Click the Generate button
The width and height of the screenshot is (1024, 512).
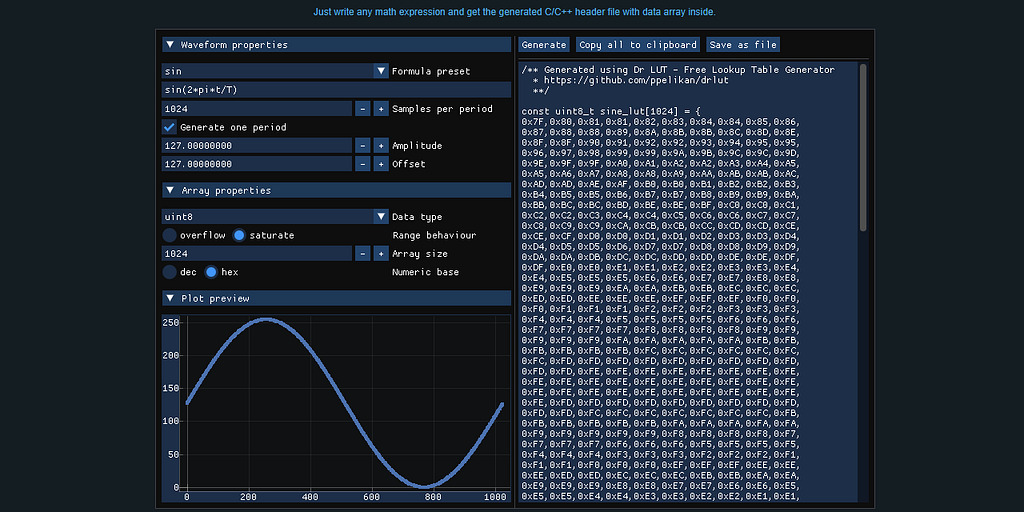544,44
